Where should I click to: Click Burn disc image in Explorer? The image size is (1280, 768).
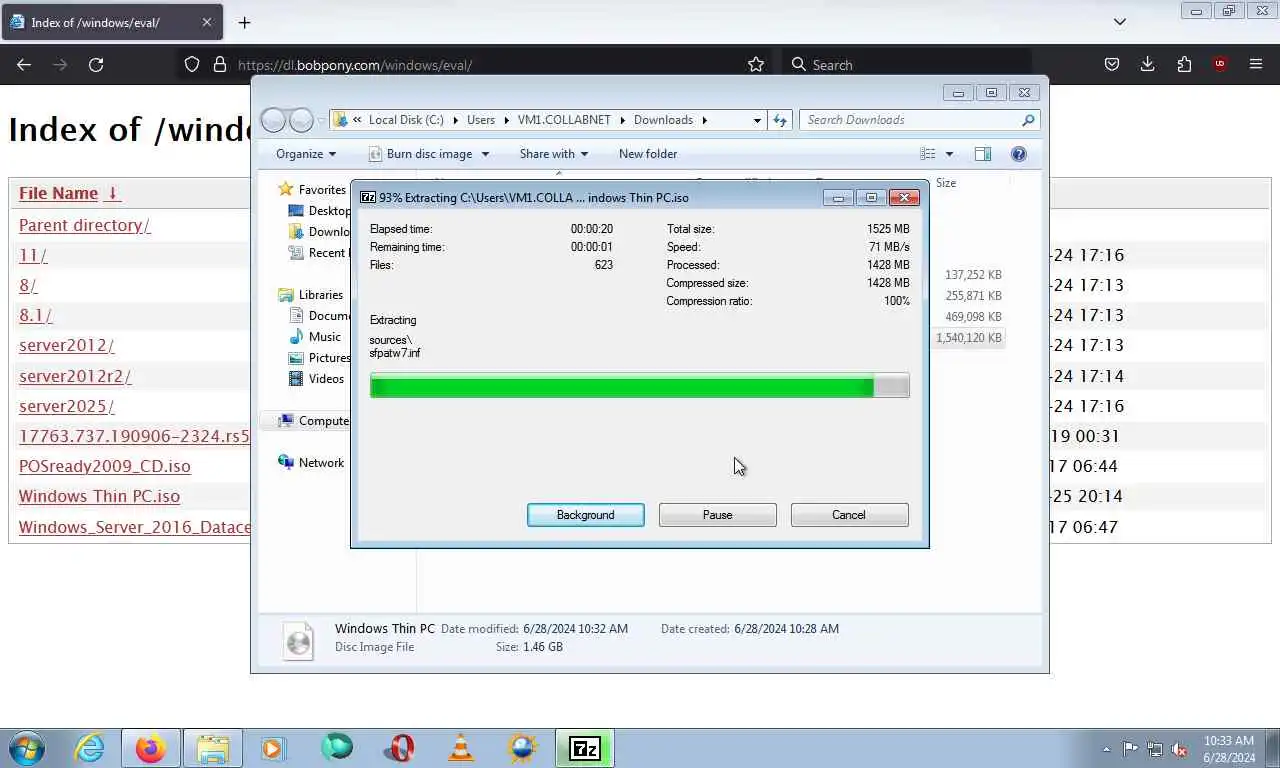click(420, 154)
